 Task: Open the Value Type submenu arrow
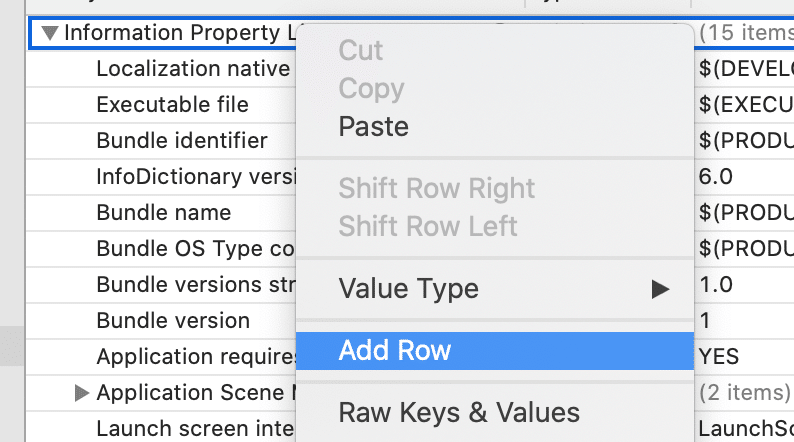pos(659,289)
